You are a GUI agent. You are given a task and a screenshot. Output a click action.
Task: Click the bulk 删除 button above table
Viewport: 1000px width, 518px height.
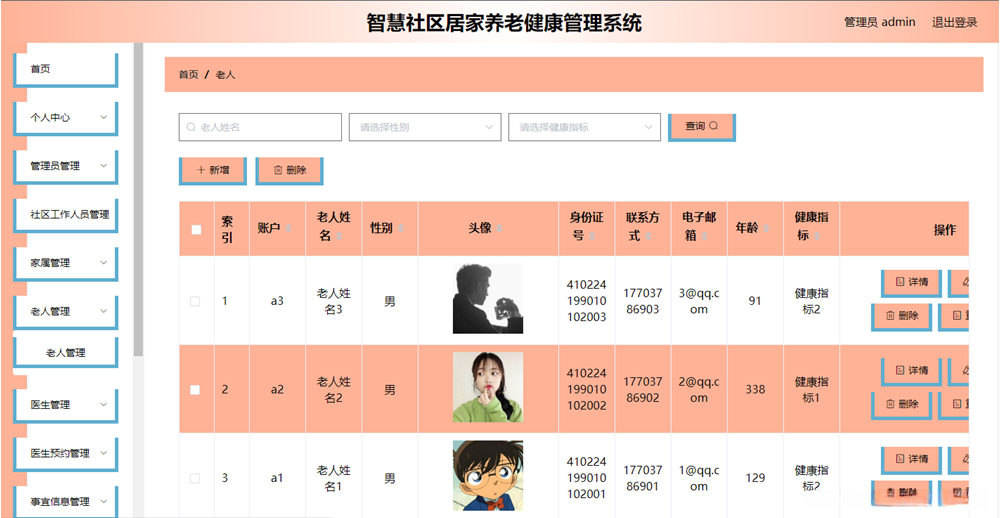point(289,170)
